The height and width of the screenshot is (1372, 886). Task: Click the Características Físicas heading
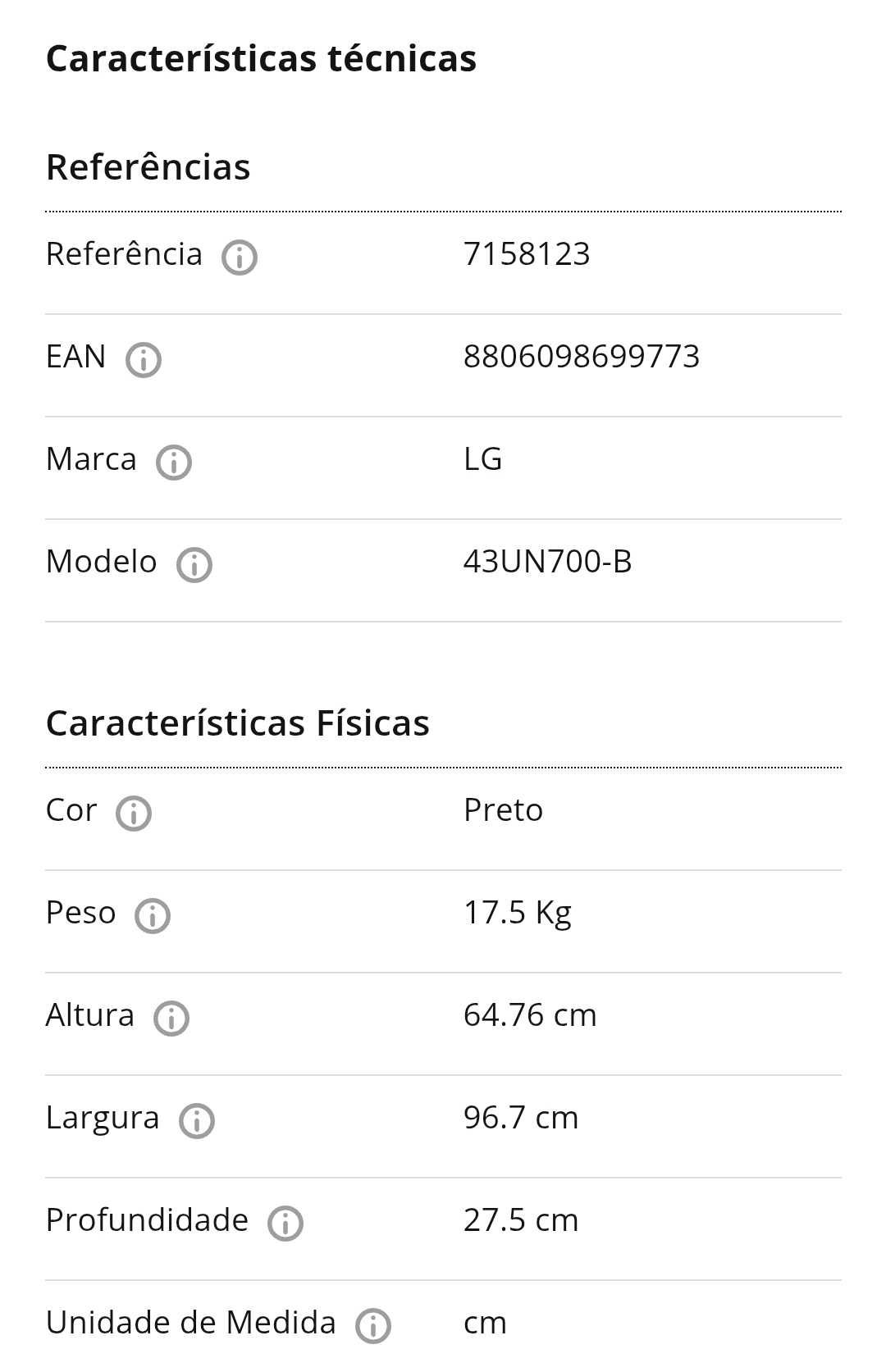click(238, 723)
